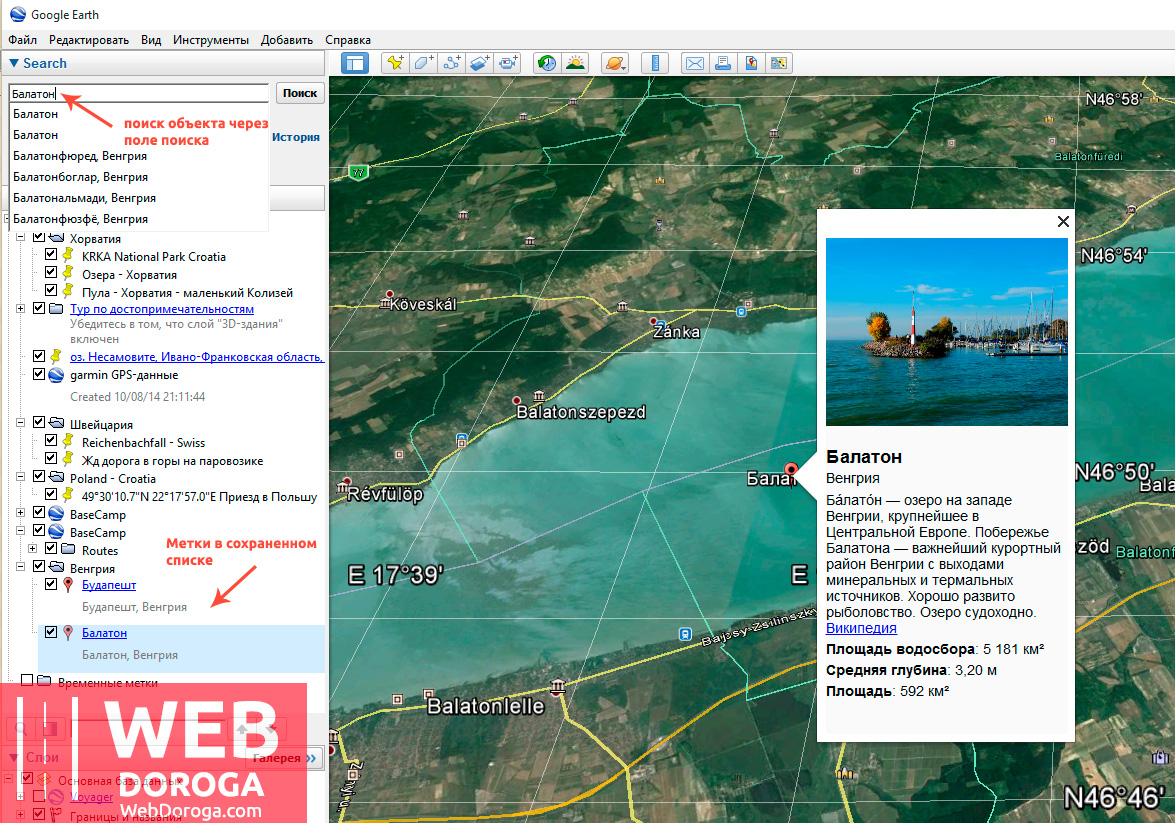Collapse the Швейцария folder
1175x823 pixels.
[21, 423]
